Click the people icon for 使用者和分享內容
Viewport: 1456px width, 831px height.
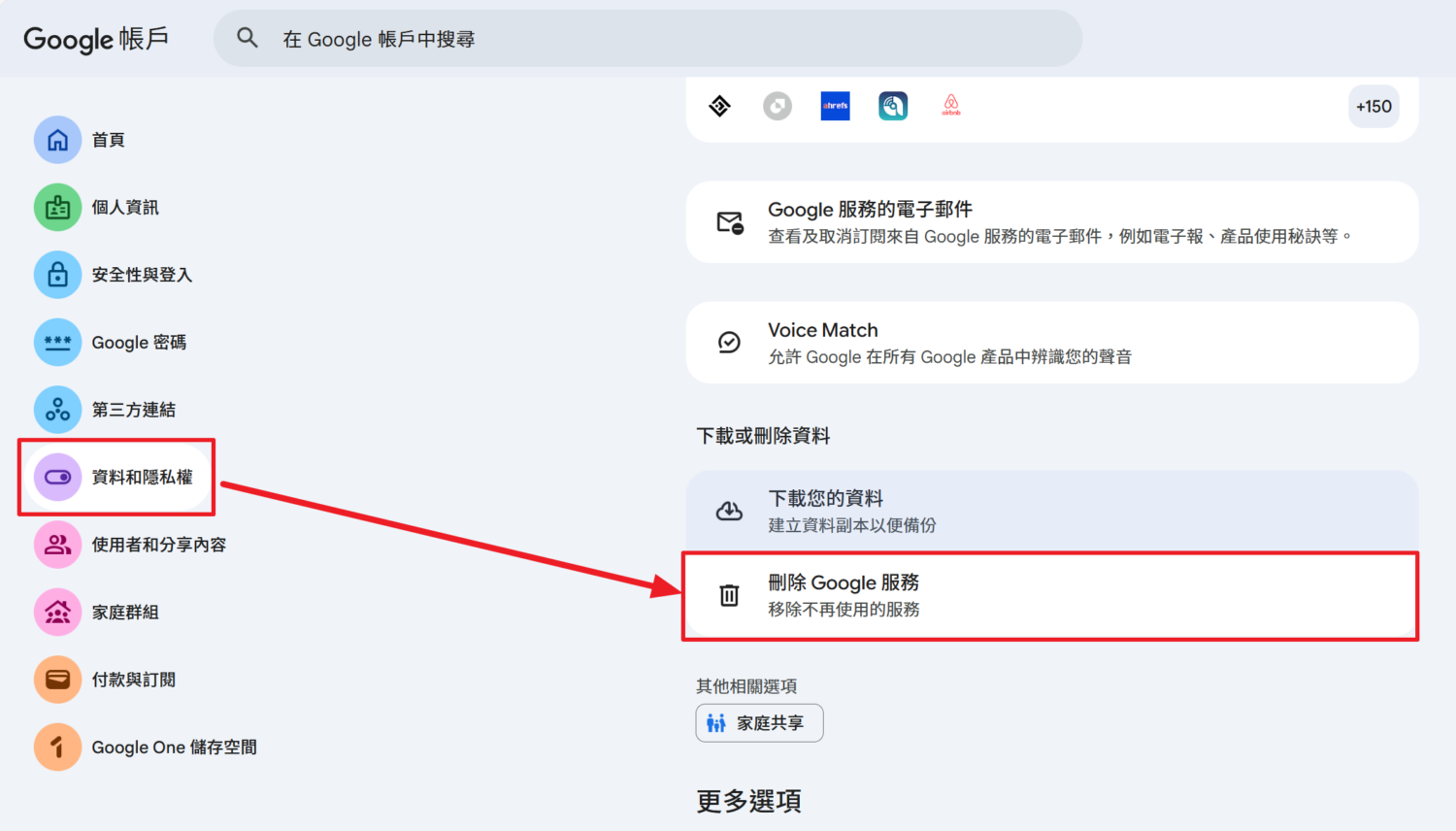58,545
